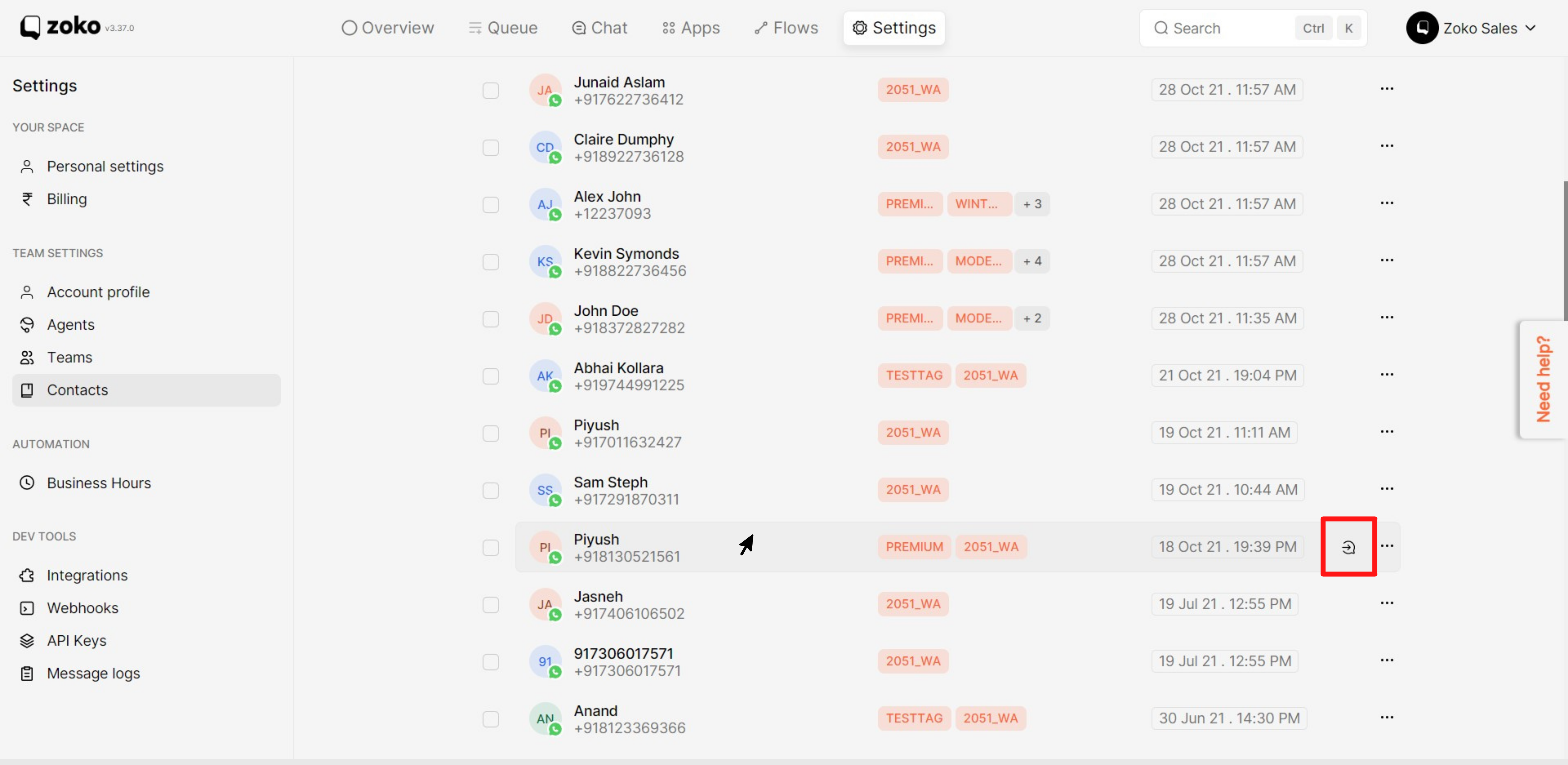
Task: Go to the Overview tab
Action: tap(388, 28)
